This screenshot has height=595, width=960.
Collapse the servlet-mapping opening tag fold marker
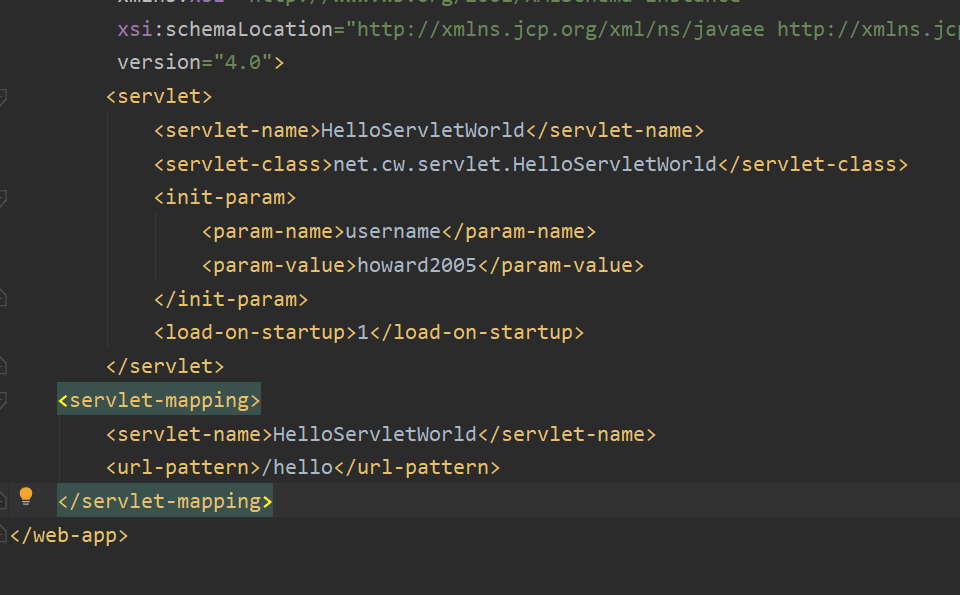pos(2,400)
